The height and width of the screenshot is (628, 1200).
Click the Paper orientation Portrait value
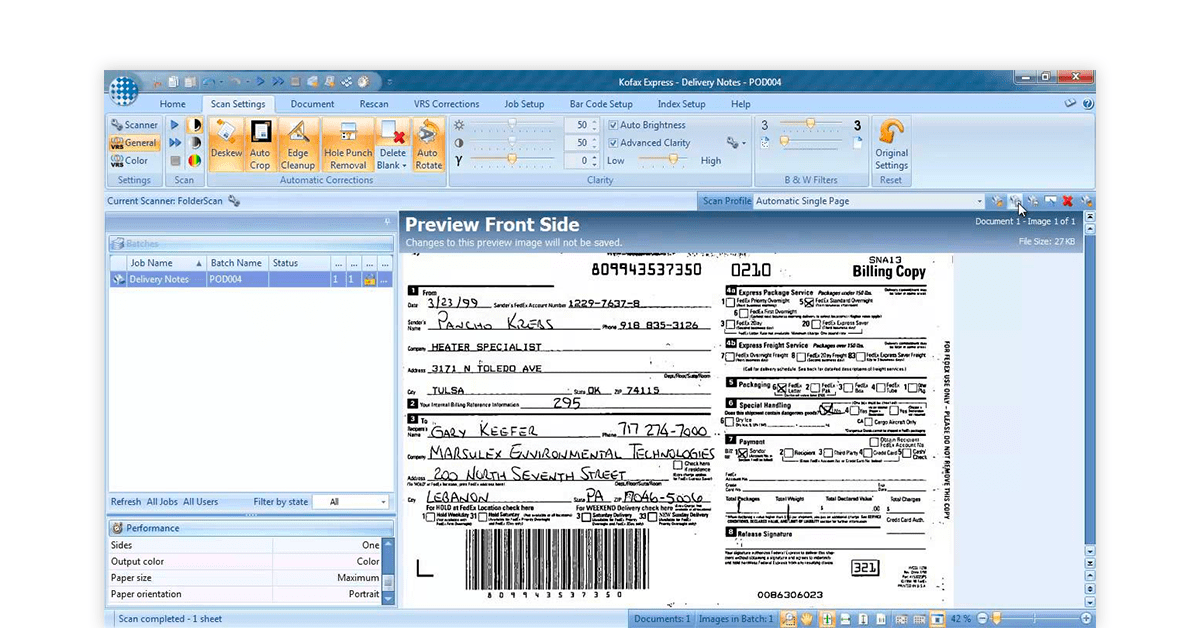(x=364, y=594)
